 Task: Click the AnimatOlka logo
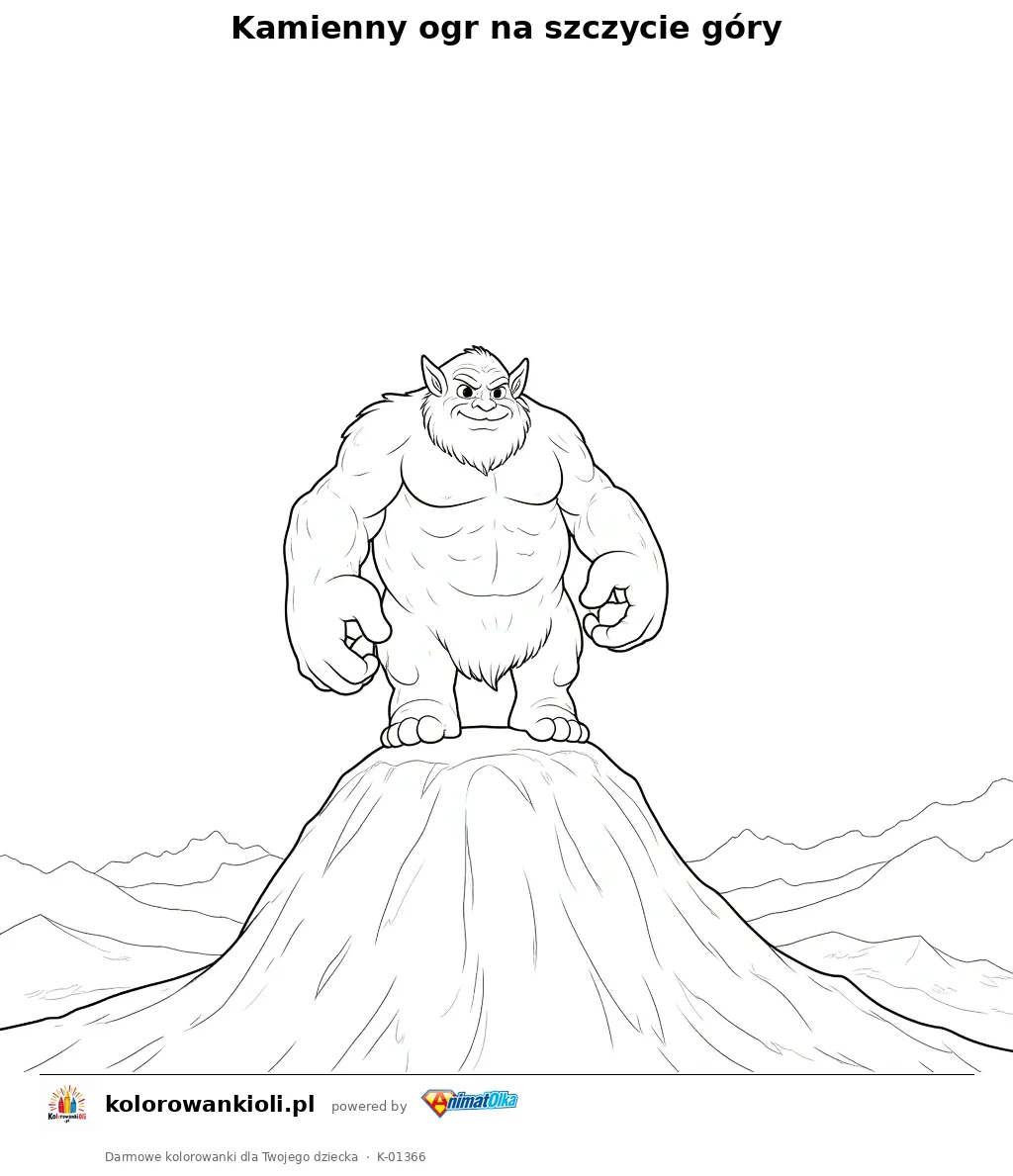470,1103
